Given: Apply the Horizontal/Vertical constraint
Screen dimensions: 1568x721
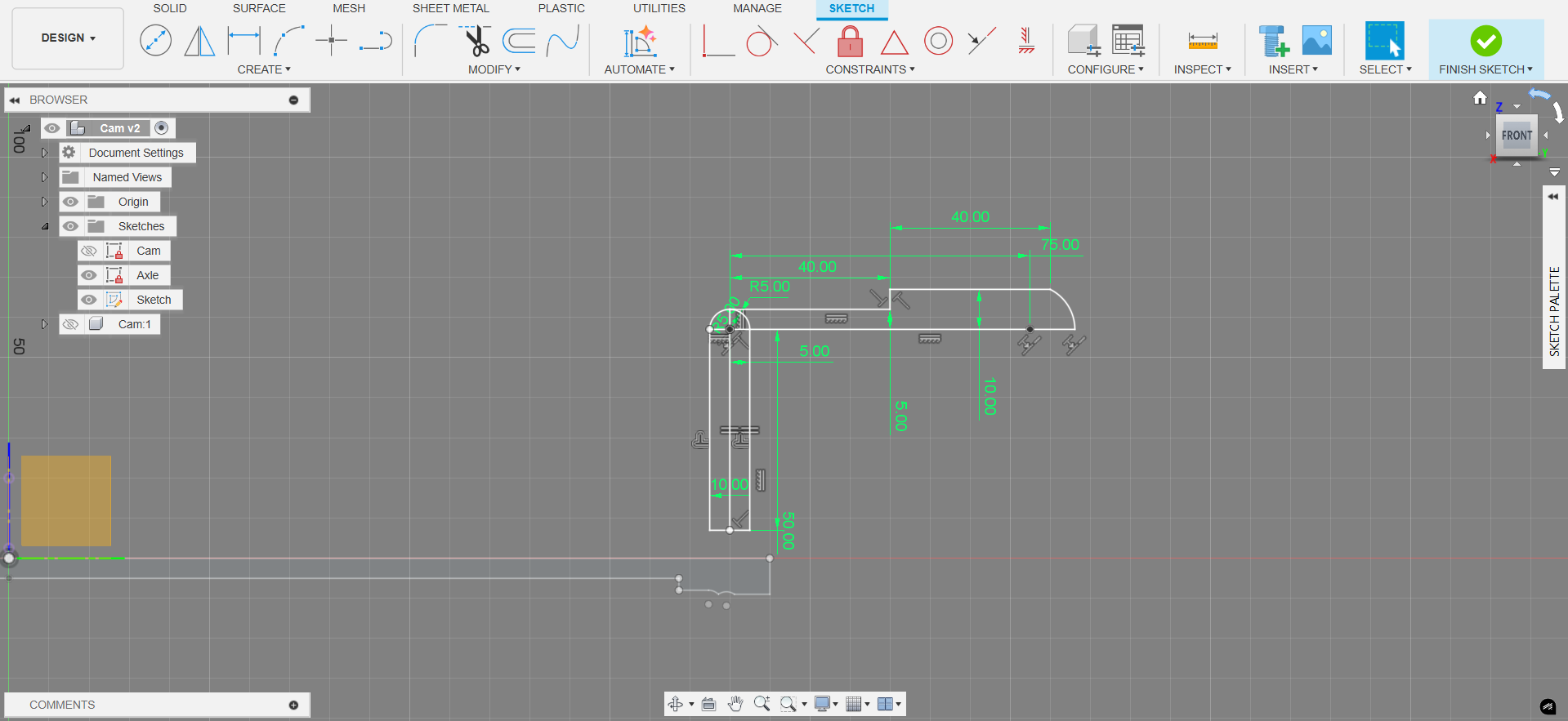Looking at the screenshot, I should click(718, 40).
